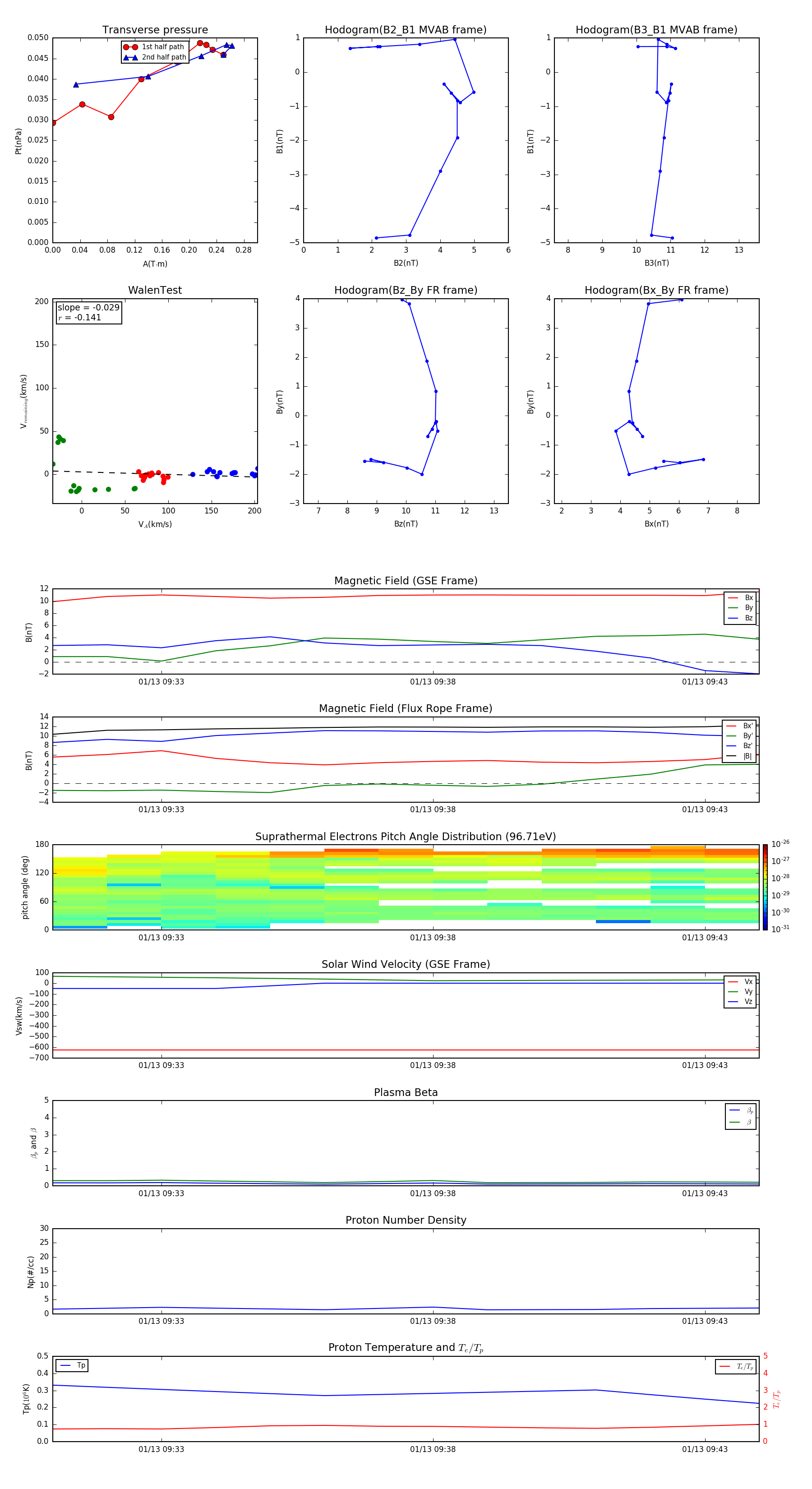Click the 'Magnetic Field (GSE Frame)' title
The height and width of the screenshot is (1489, 812).
pyautogui.click(x=406, y=580)
